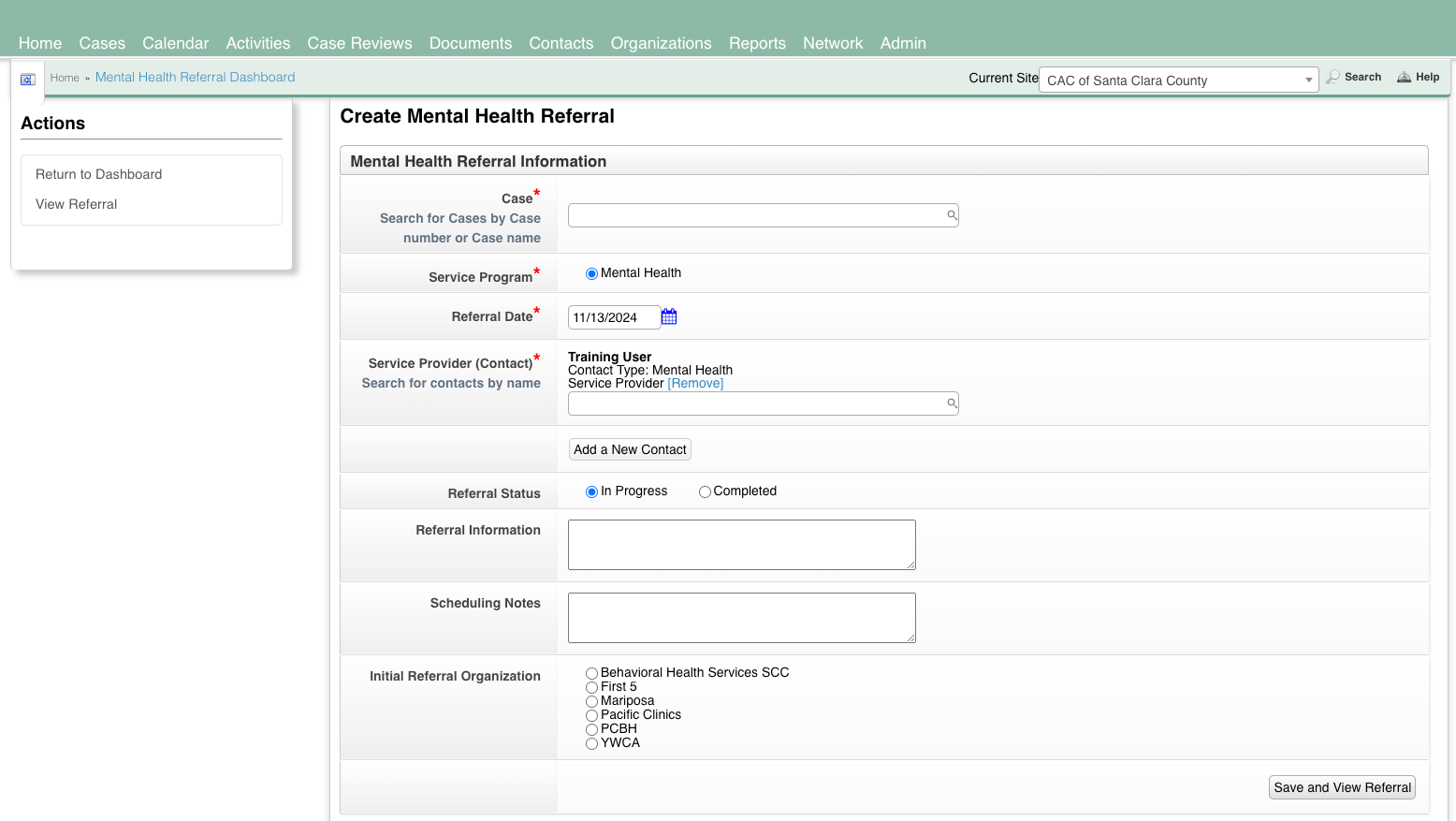Screen dimensions: 1456x821
Task: Click Return to Dashboard action
Action: 99,174
